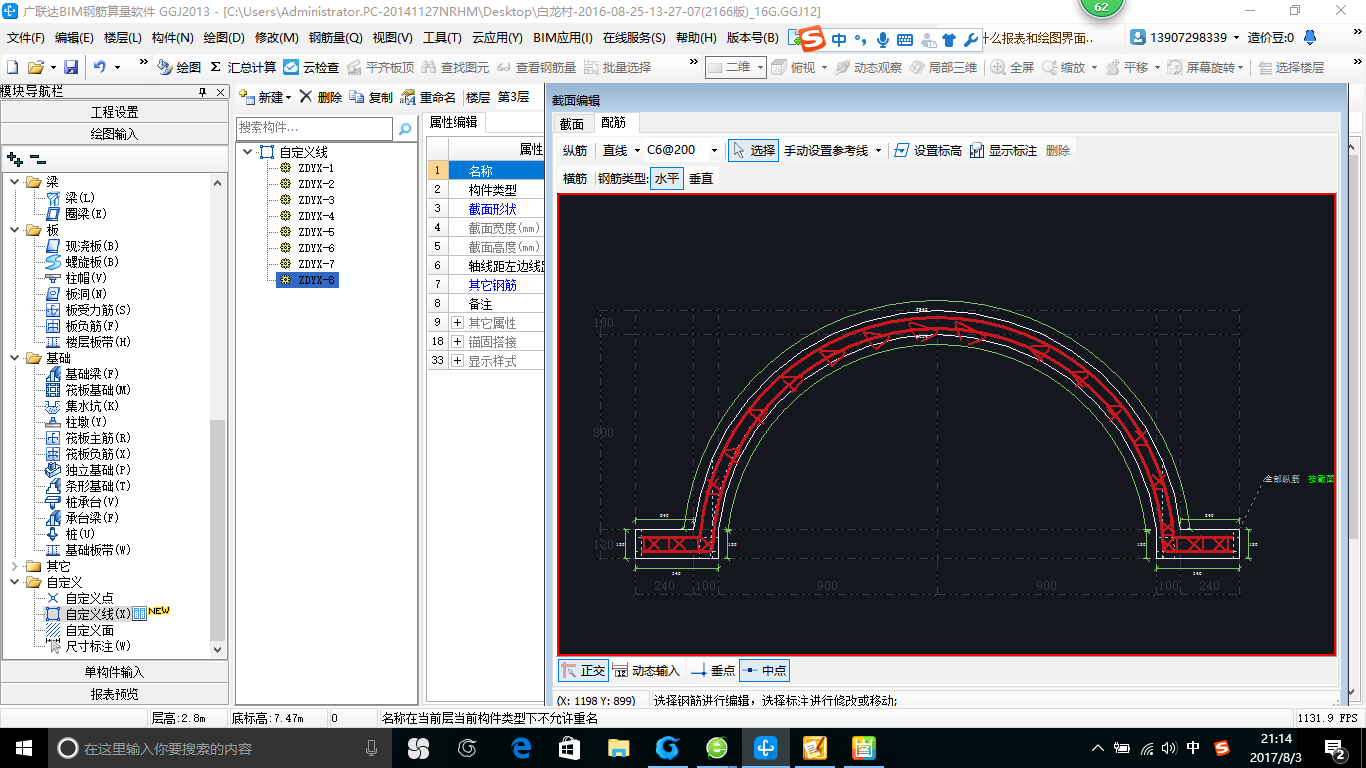Run 汇总计算 summary calculation
The image size is (1366, 768).
244,67
